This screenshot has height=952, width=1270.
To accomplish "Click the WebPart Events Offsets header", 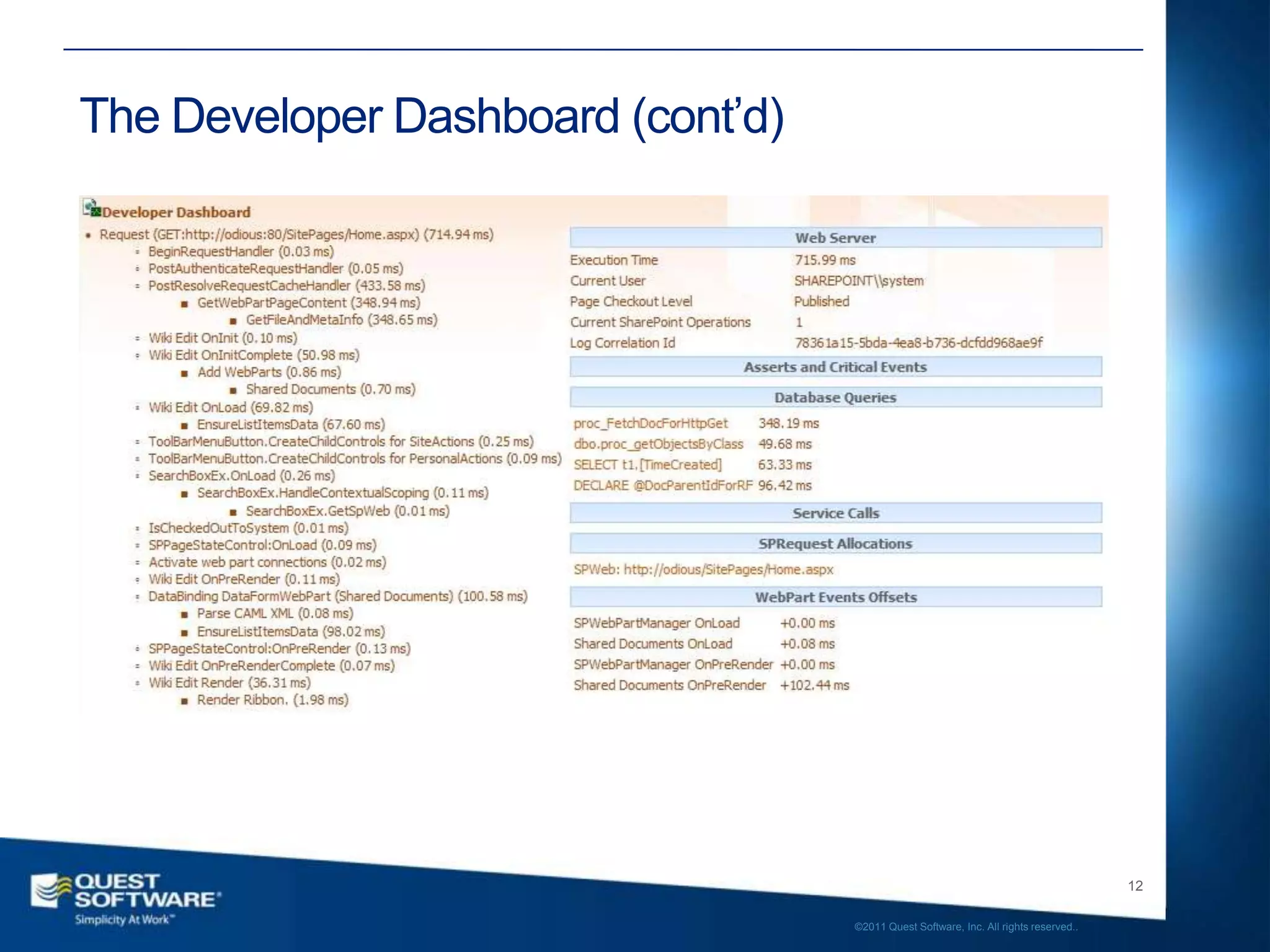I will (835, 597).
